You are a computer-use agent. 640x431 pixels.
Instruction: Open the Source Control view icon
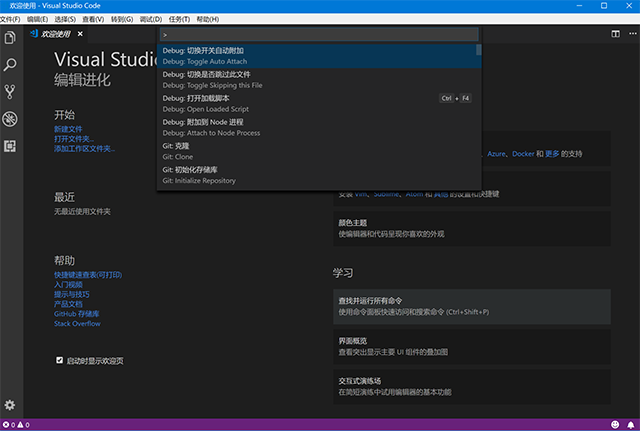point(10,92)
